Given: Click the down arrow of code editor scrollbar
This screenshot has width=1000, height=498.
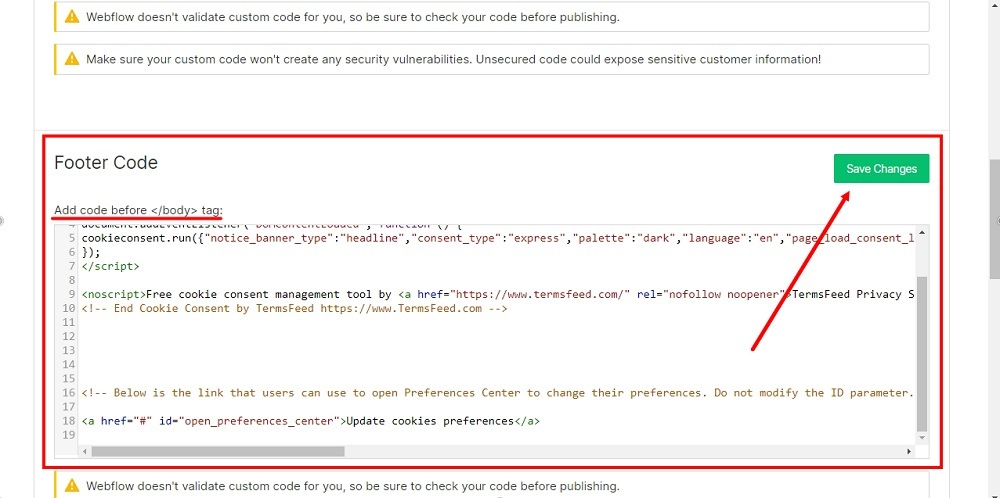Looking at the screenshot, I should point(922,438).
